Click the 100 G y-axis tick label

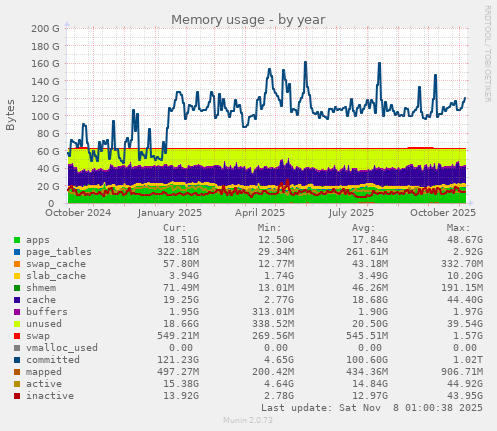pyautogui.click(x=45, y=116)
